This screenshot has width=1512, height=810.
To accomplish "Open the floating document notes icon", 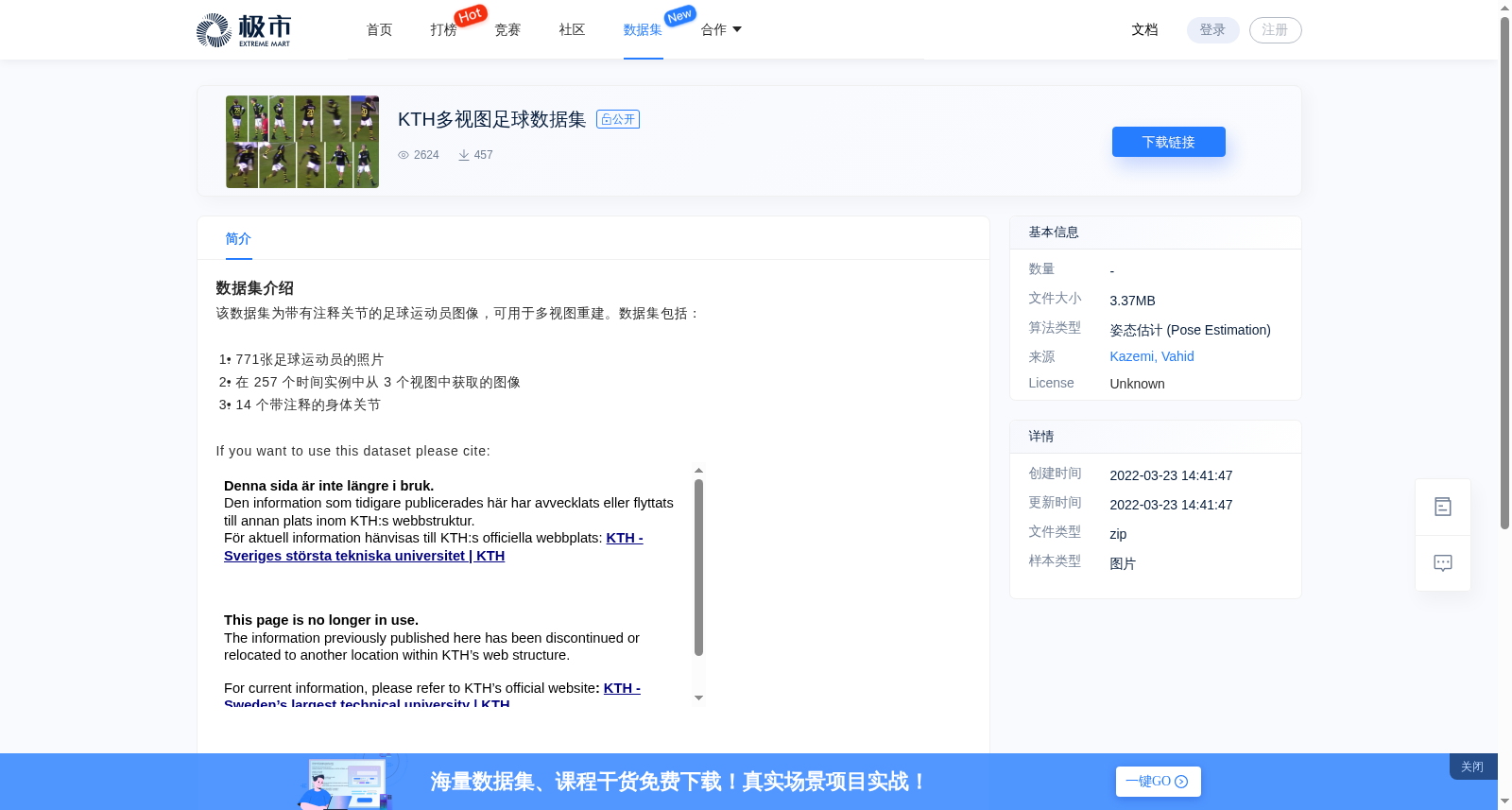I will coord(1443,508).
